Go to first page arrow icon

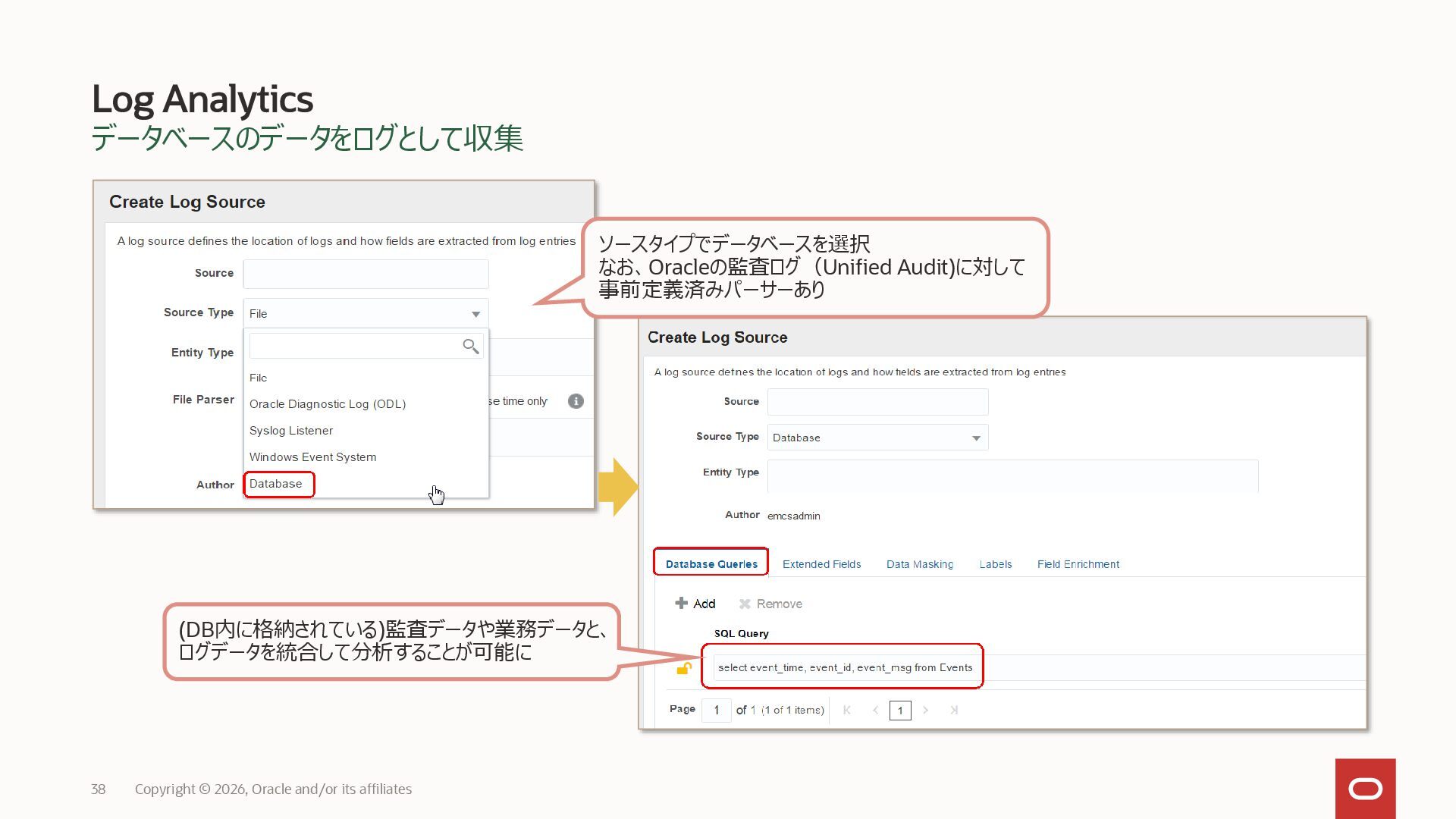pos(847,711)
